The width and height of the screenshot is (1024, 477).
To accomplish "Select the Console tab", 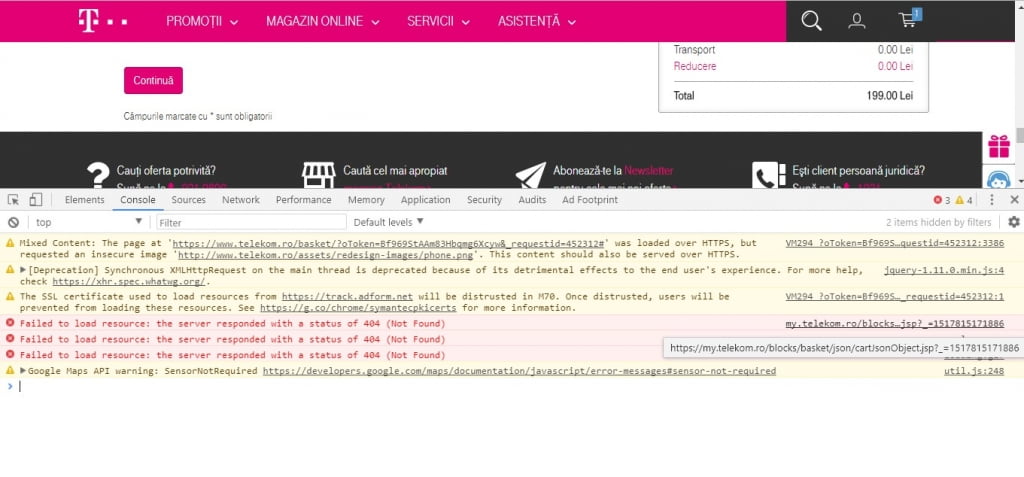I will 138,200.
